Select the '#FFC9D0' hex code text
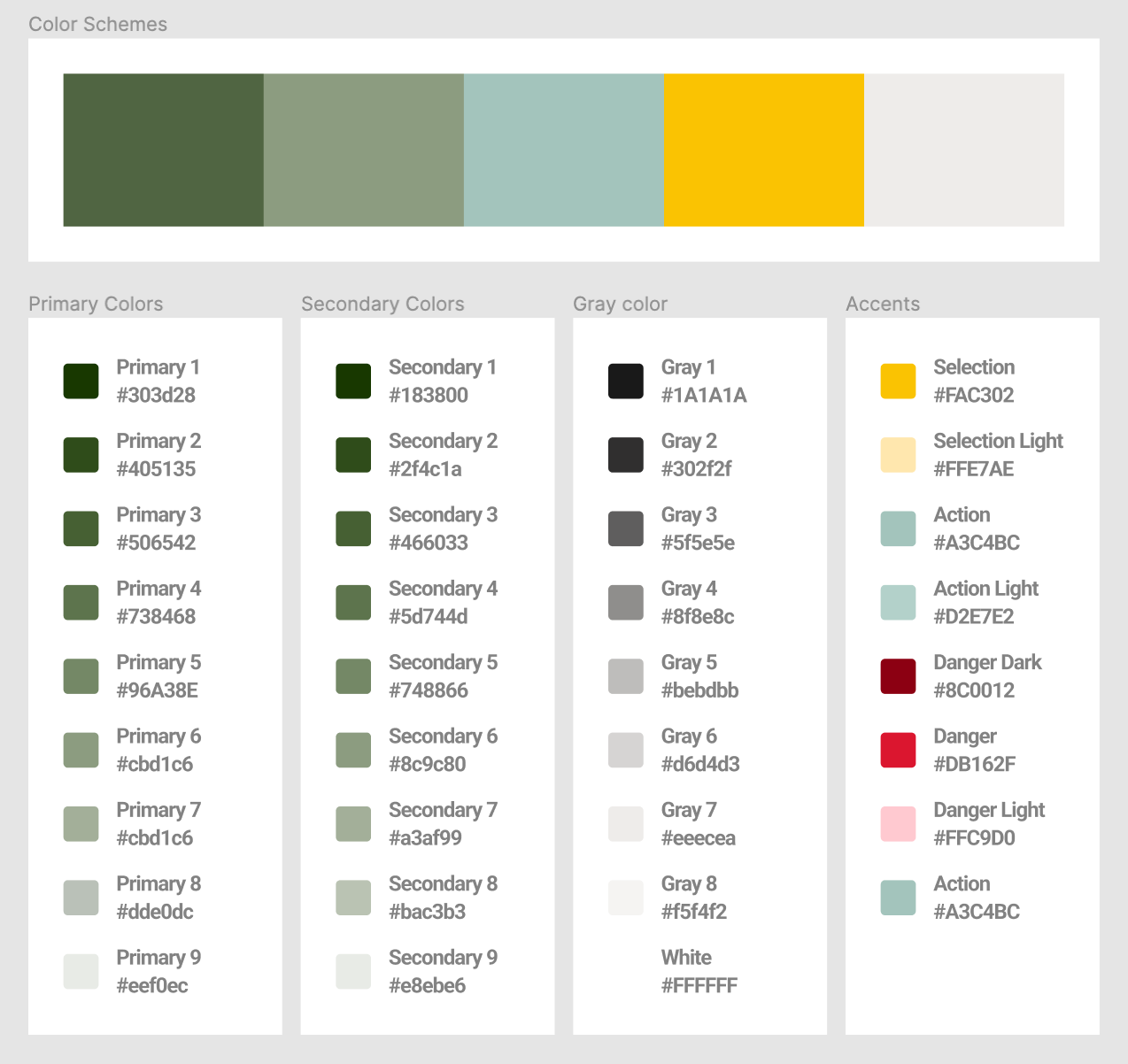 974,837
